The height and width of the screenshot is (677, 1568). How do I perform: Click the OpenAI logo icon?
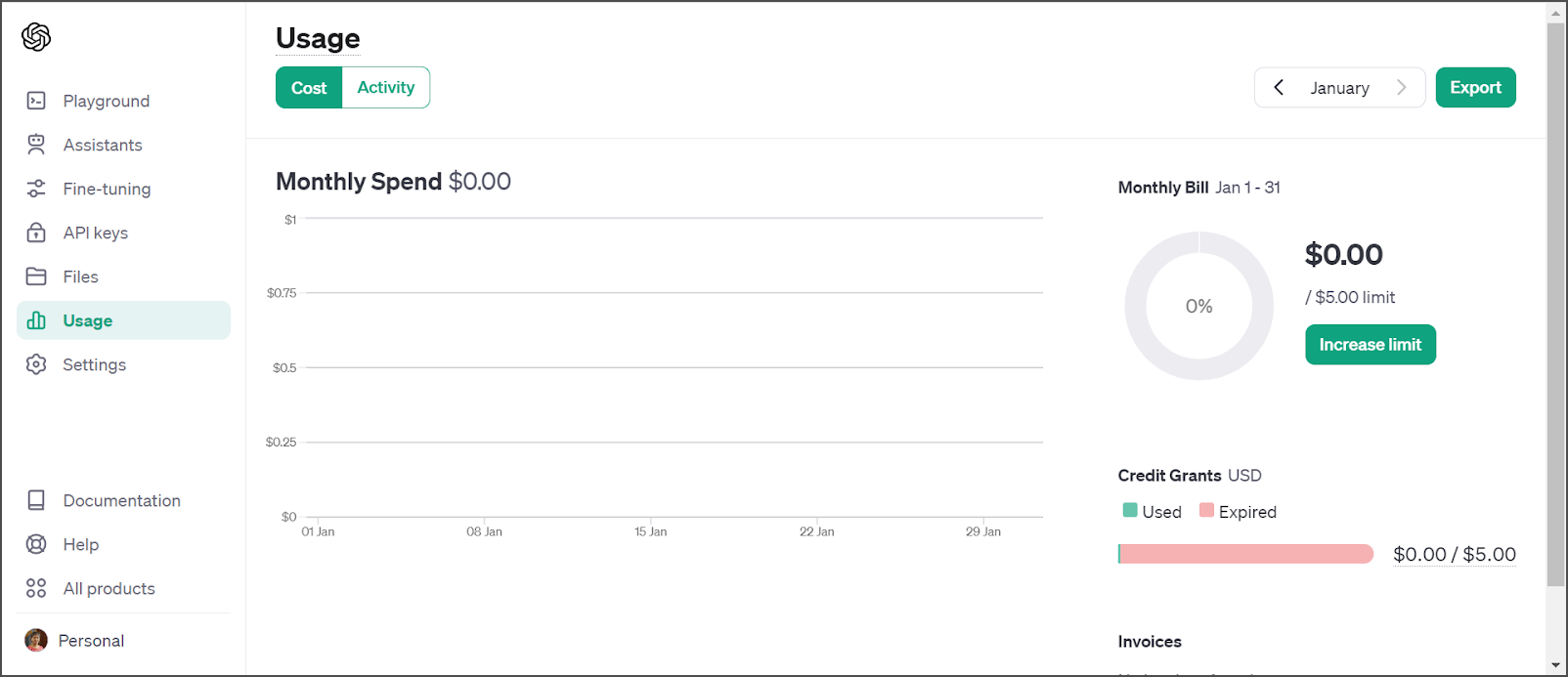(x=36, y=37)
